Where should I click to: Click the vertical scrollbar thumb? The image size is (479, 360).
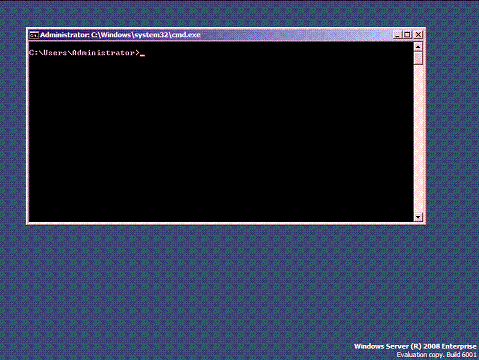pyautogui.click(x=418, y=58)
